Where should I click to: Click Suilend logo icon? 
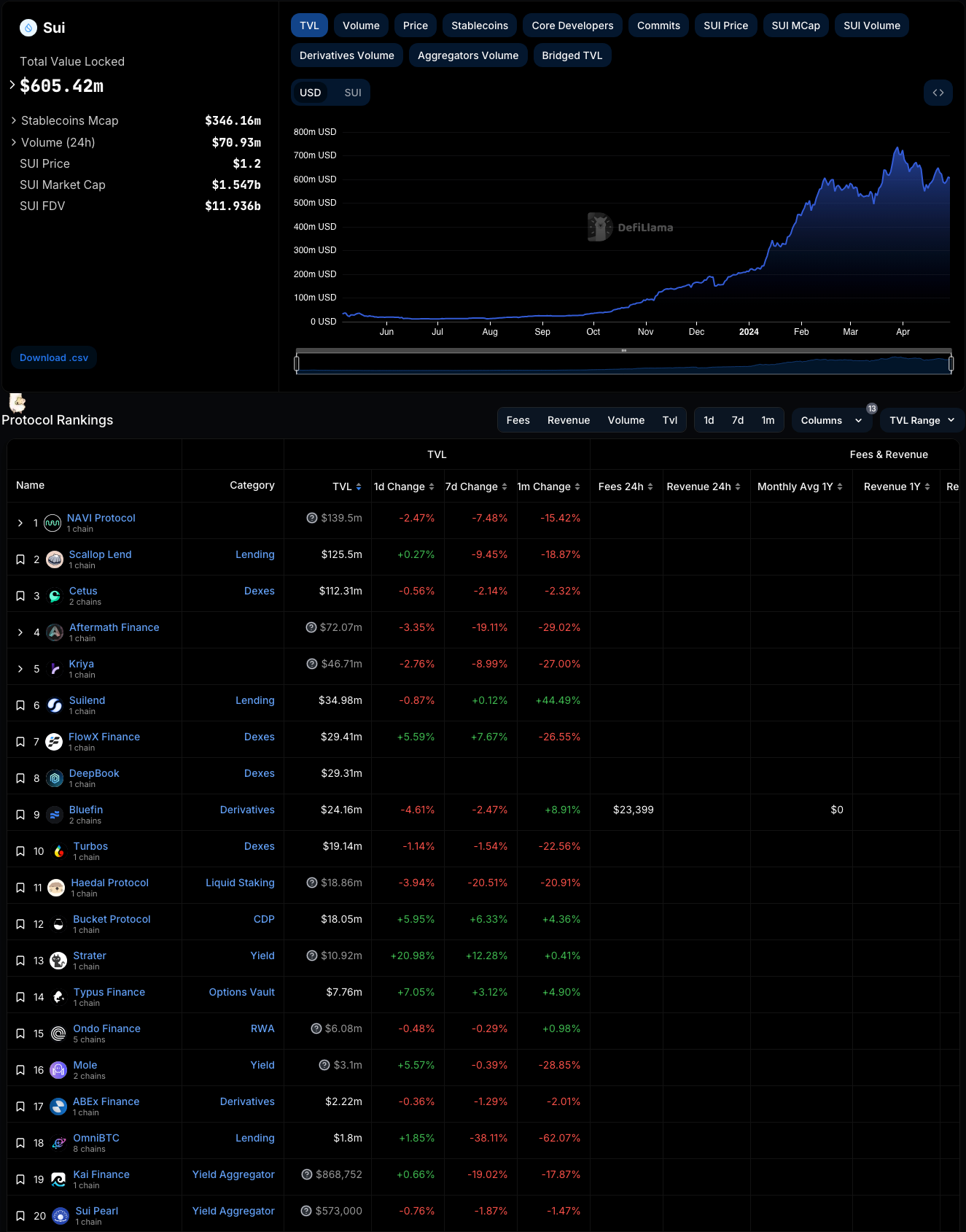coord(55,705)
